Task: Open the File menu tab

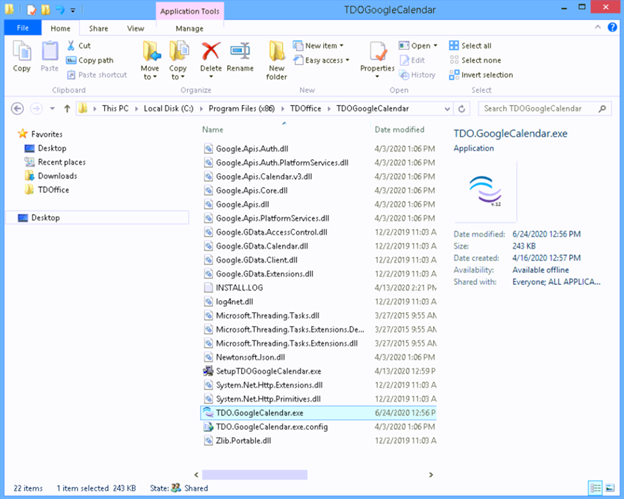Action: [22, 29]
